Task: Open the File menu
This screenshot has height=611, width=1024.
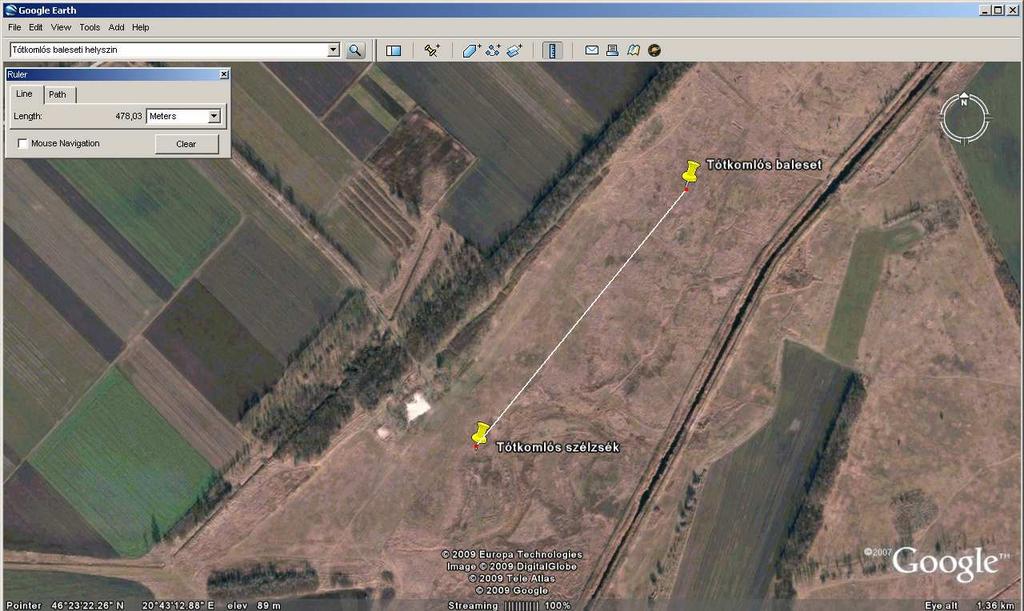Action: (x=14, y=27)
